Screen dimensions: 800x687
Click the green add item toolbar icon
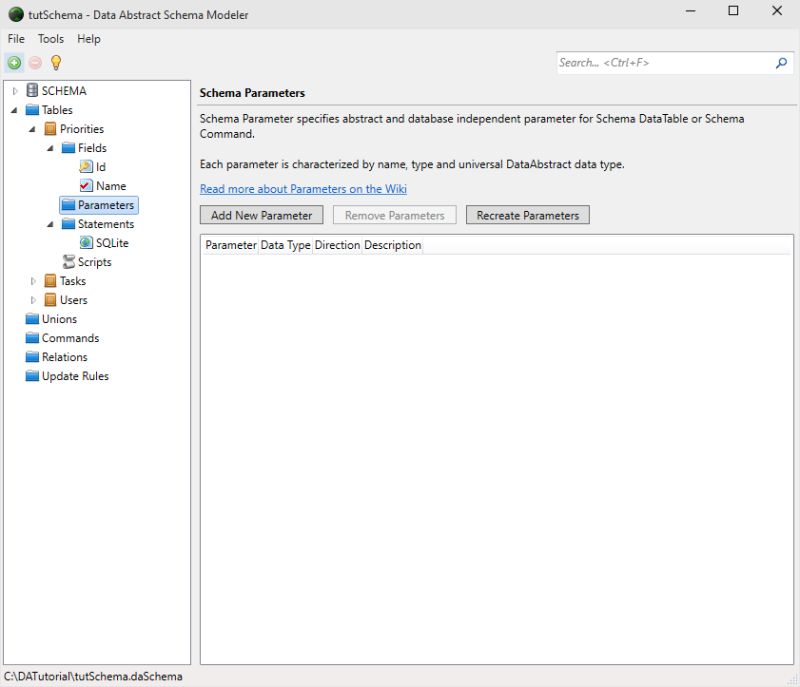click(x=14, y=63)
